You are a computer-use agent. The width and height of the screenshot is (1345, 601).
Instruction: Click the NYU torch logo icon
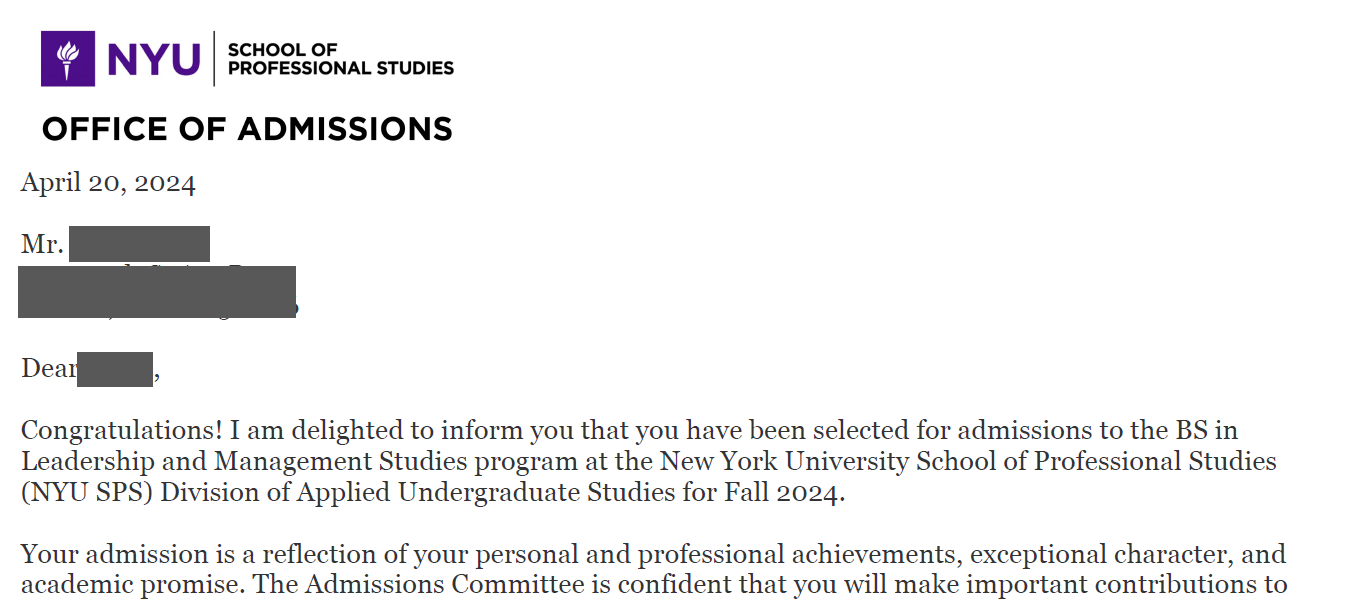pos(68,58)
